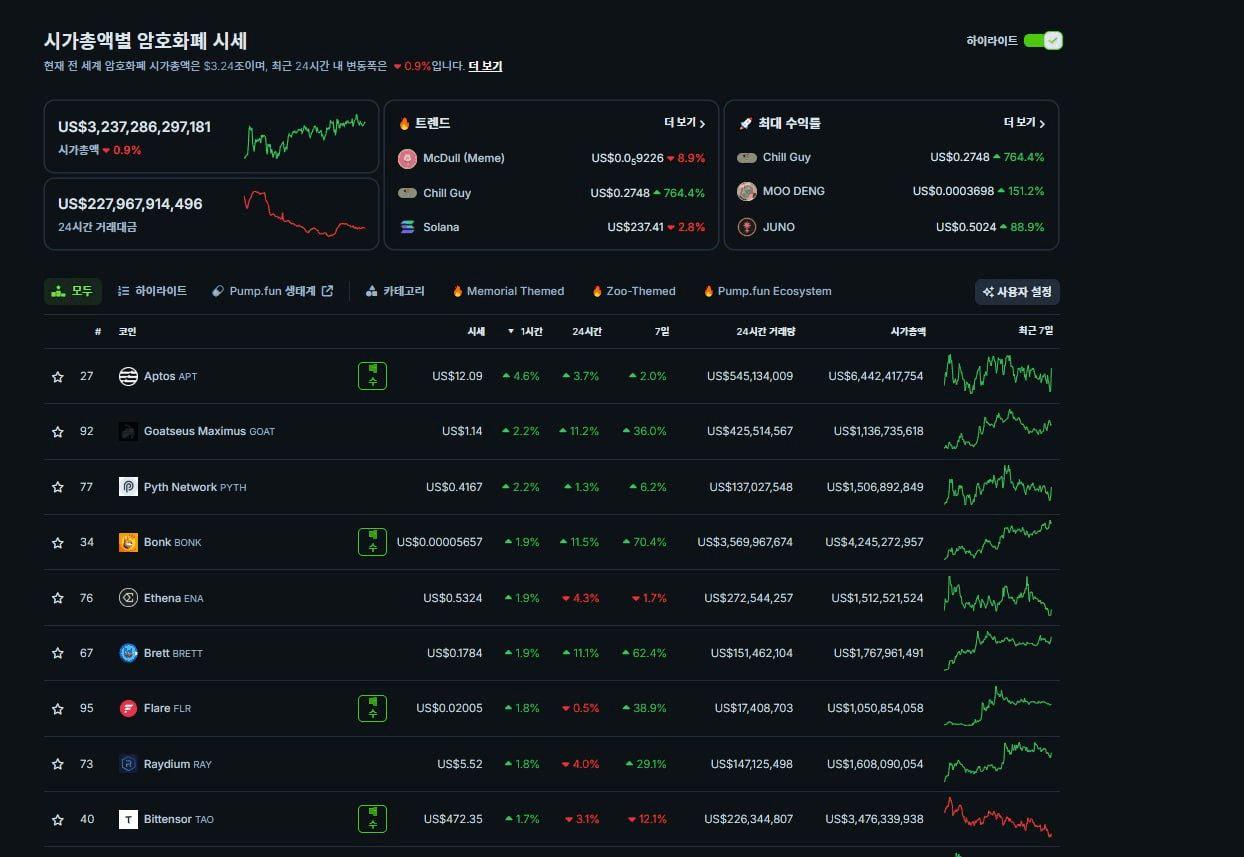Viewport: 1244px width, 857px height.
Task: Sort by the 1시간 column header
Action: click(x=525, y=331)
